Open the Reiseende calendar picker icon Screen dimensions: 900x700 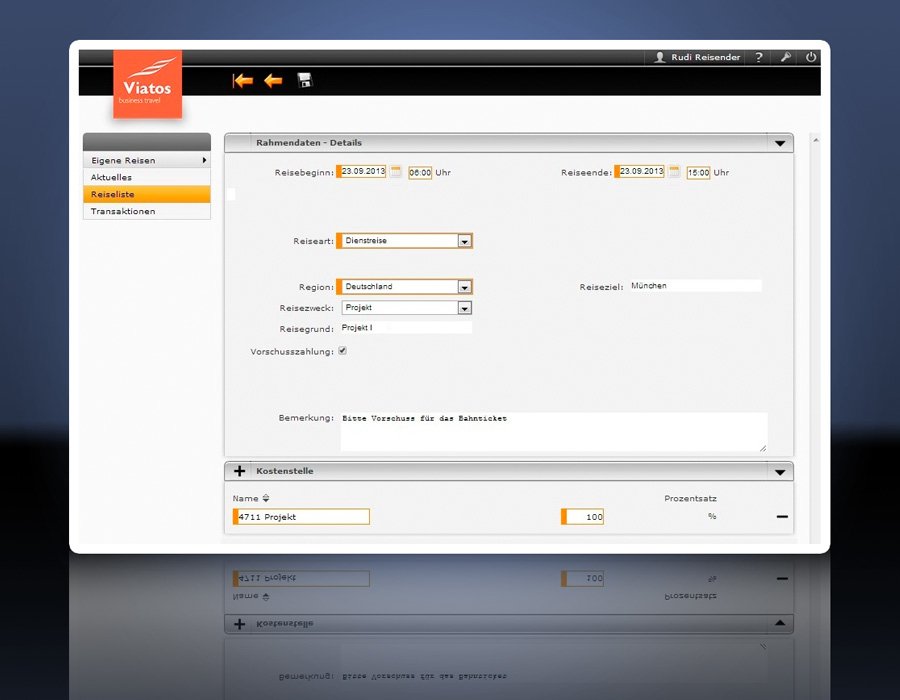pos(674,172)
